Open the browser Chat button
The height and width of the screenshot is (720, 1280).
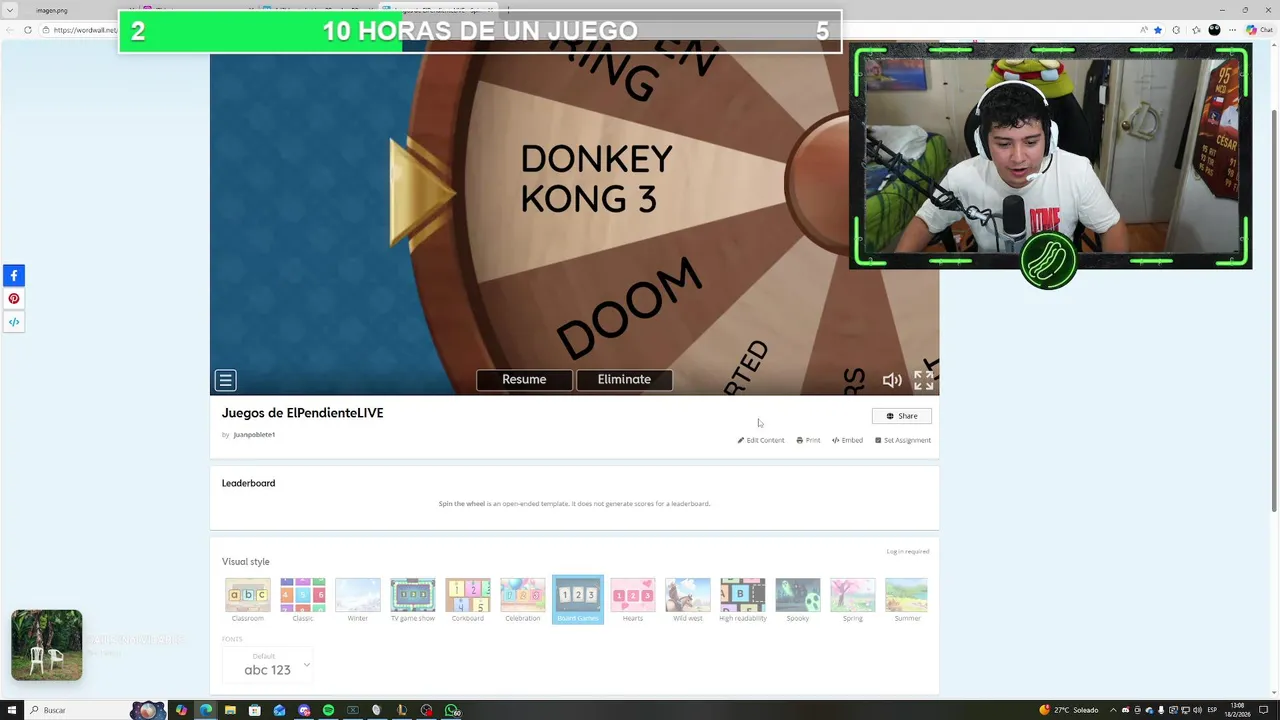(x=1258, y=30)
